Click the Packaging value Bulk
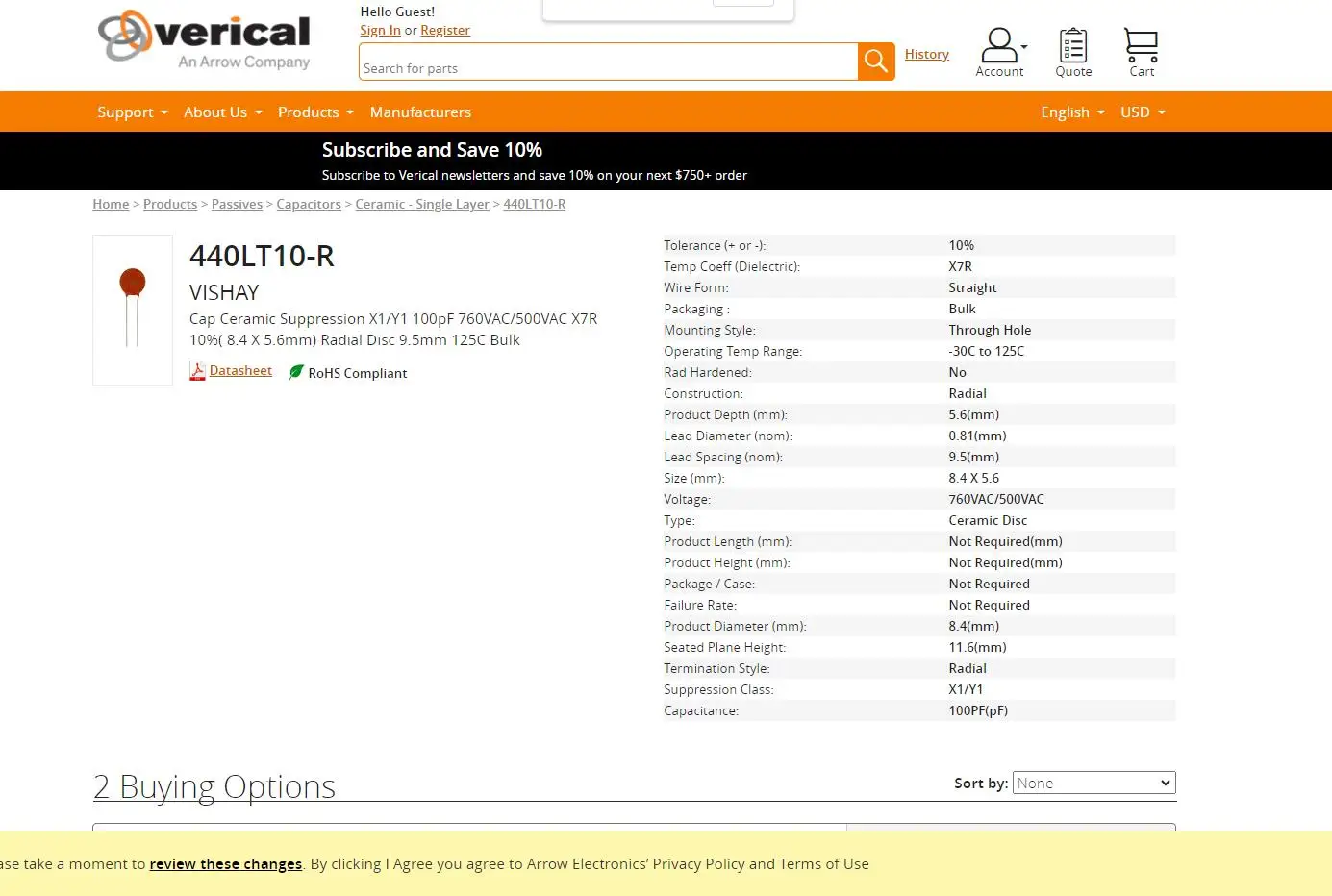 [962, 309]
